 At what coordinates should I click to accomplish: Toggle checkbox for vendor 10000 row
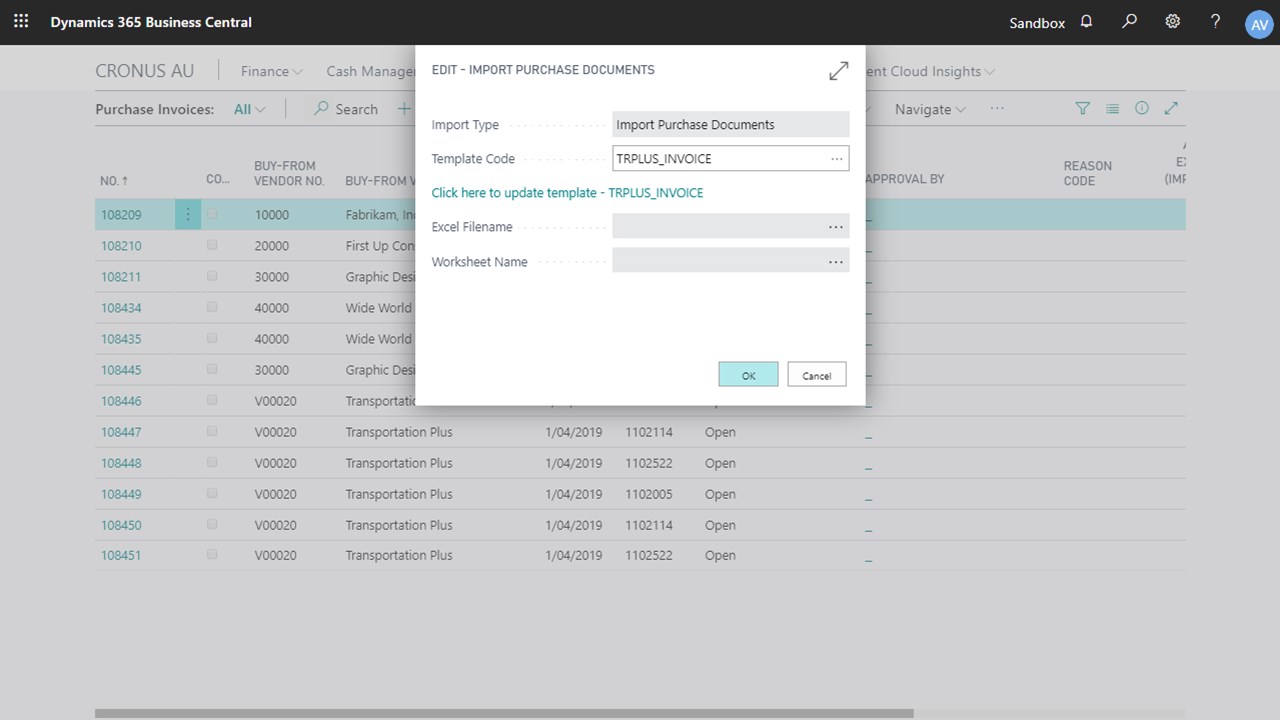[212, 214]
